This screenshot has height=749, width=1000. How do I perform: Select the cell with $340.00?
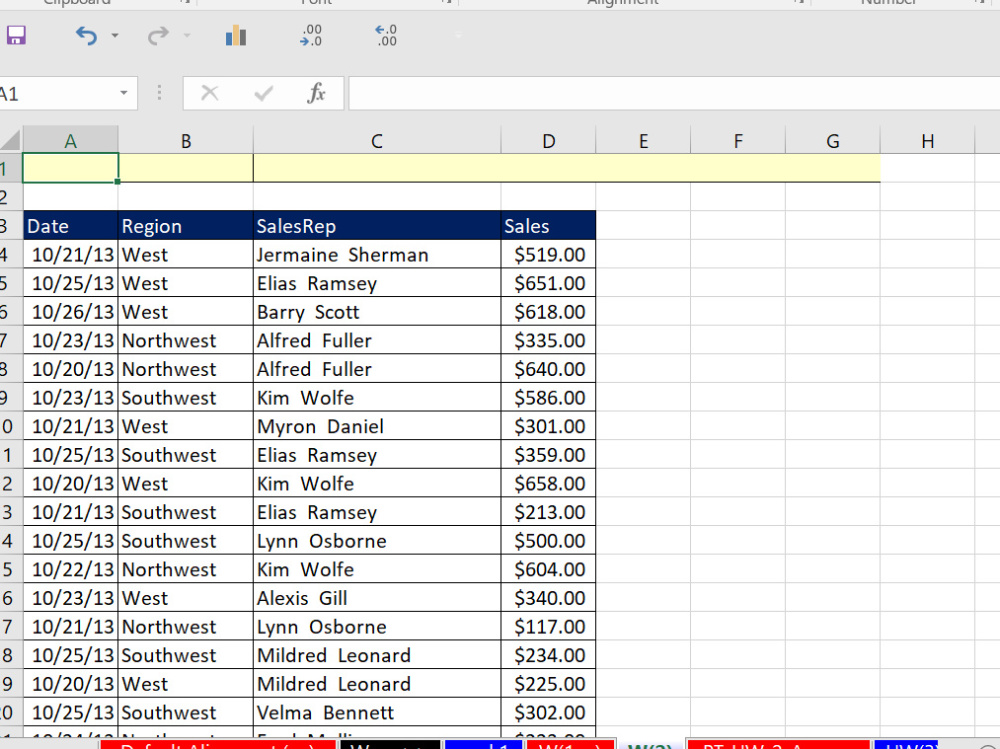548,598
